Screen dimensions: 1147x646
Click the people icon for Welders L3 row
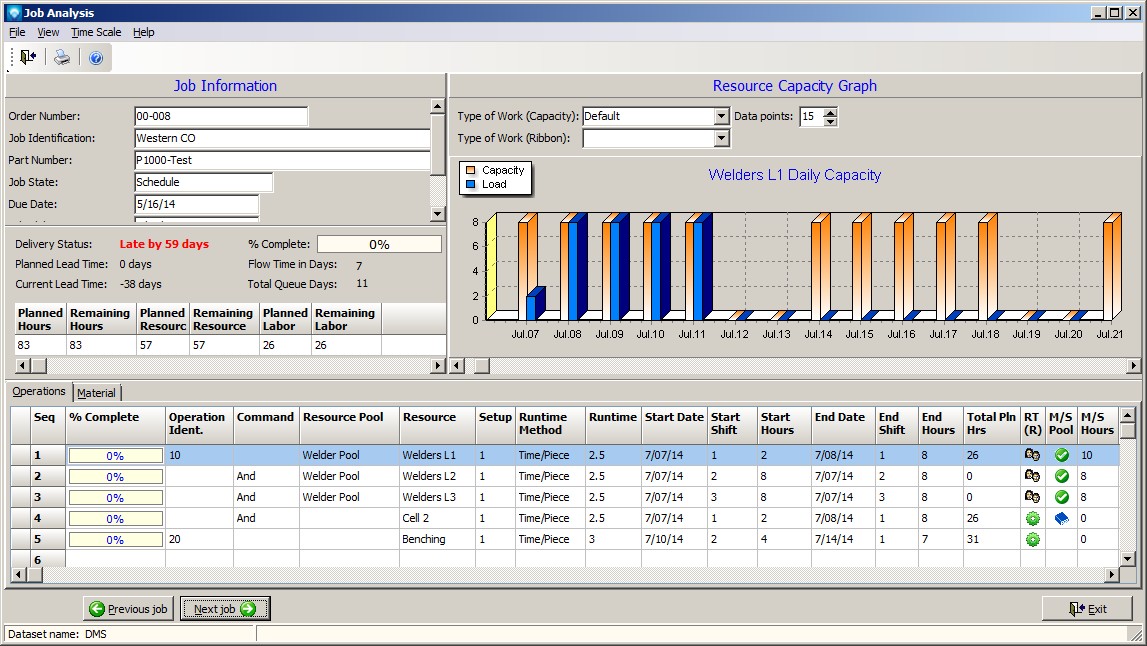tap(1032, 497)
